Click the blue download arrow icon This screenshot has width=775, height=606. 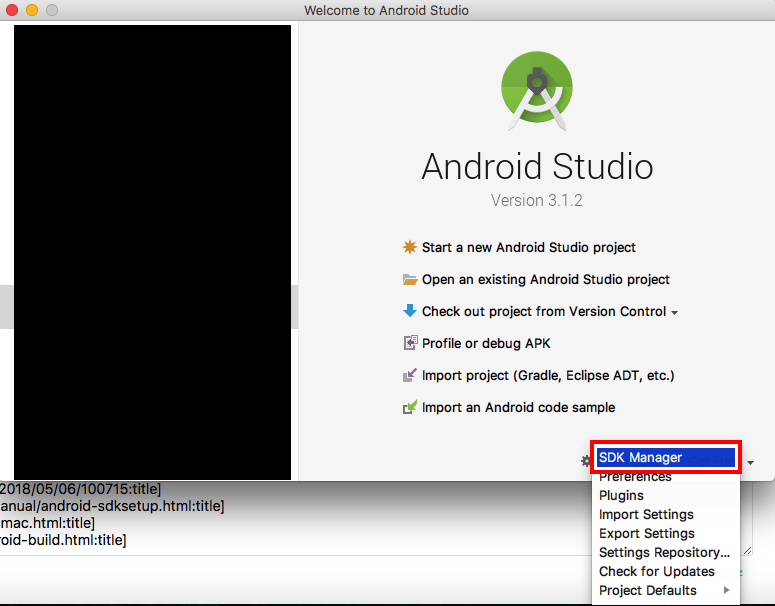coord(410,311)
